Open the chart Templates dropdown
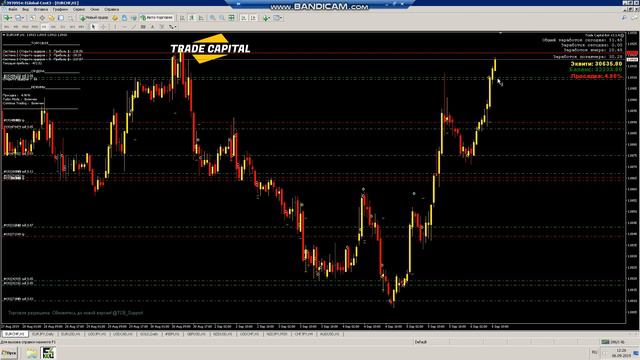The image size is (640, 360). (x=278, y=18)
